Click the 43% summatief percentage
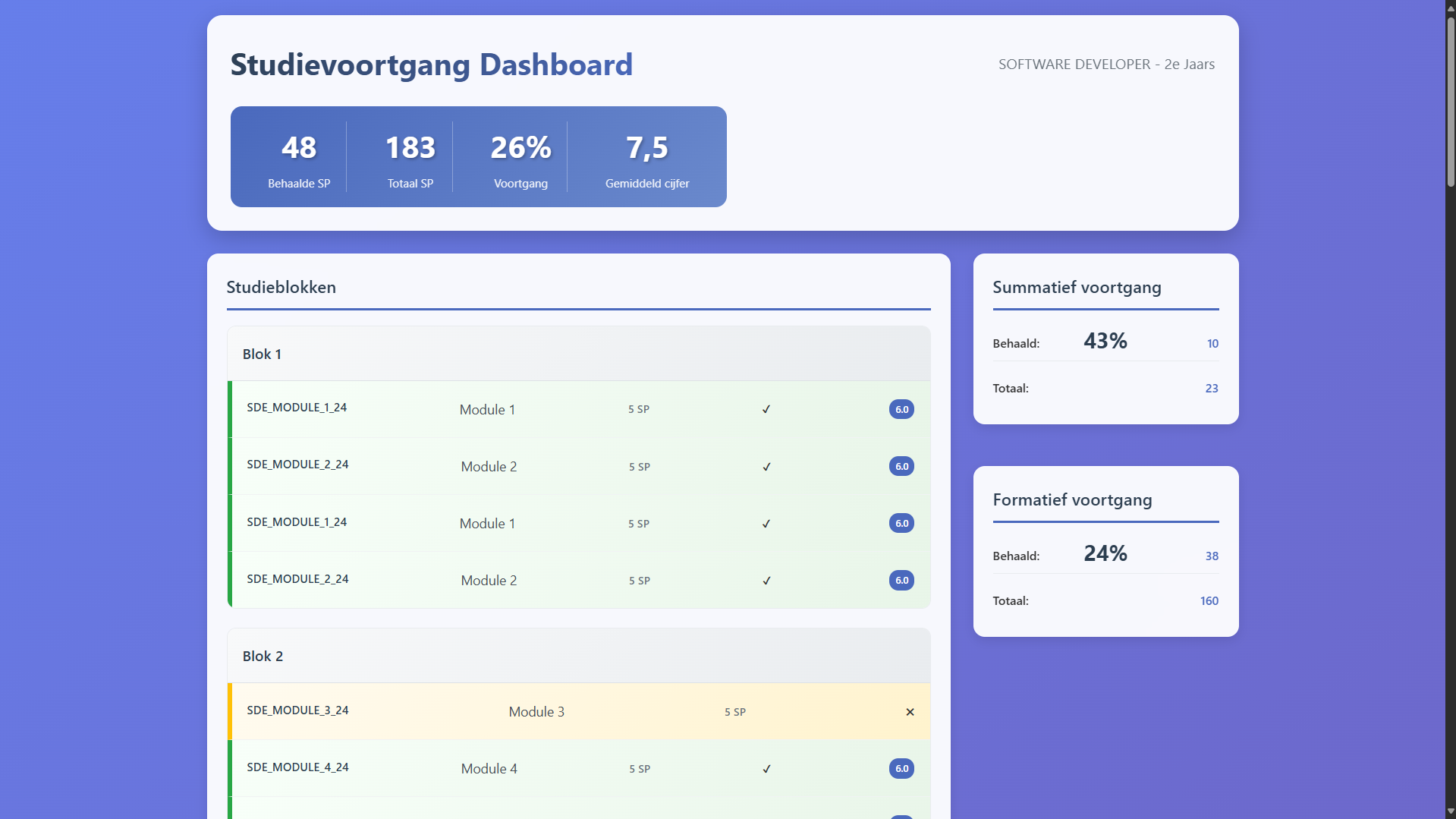This screenshot has width=1456, height=819. 1105,341
